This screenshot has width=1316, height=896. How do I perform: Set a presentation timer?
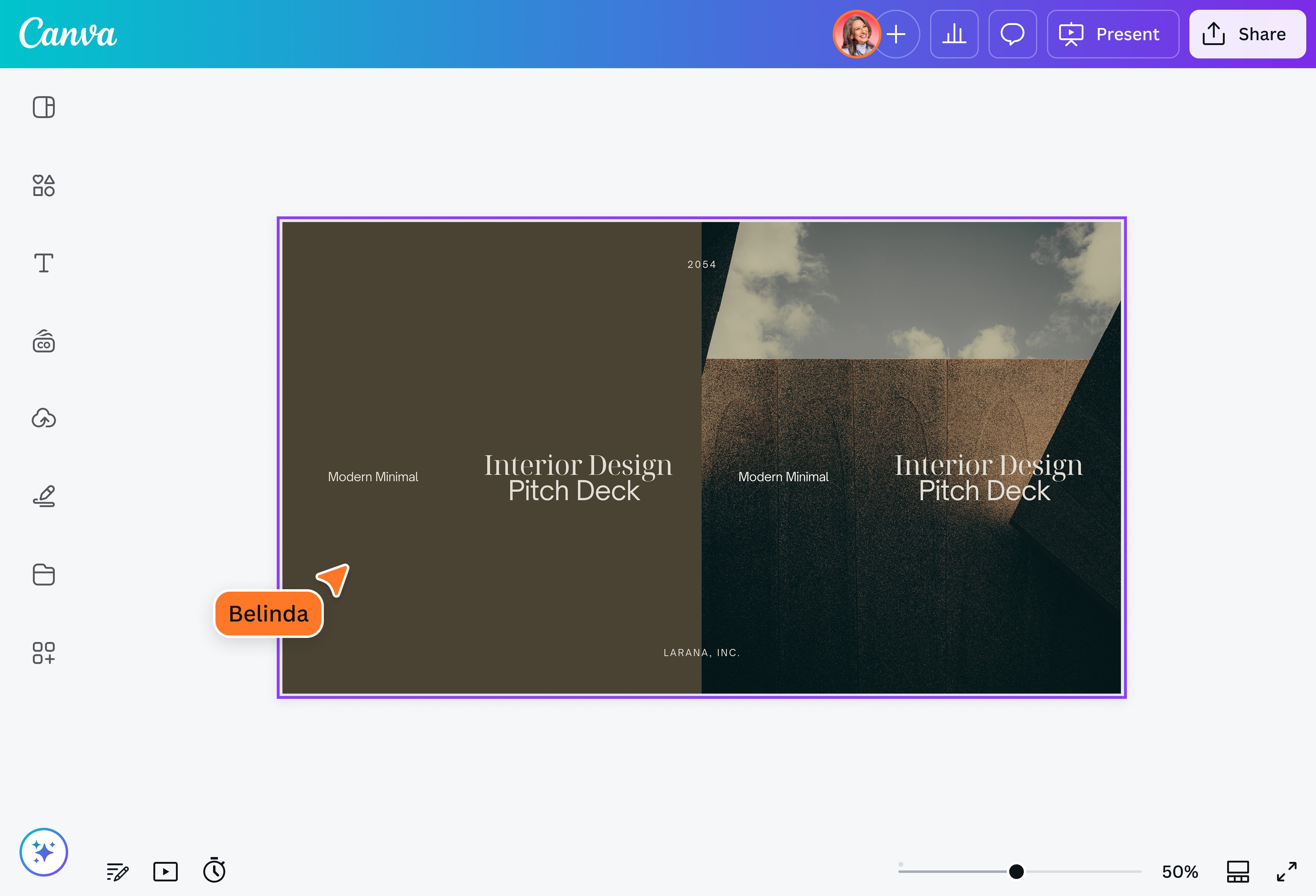213,872
